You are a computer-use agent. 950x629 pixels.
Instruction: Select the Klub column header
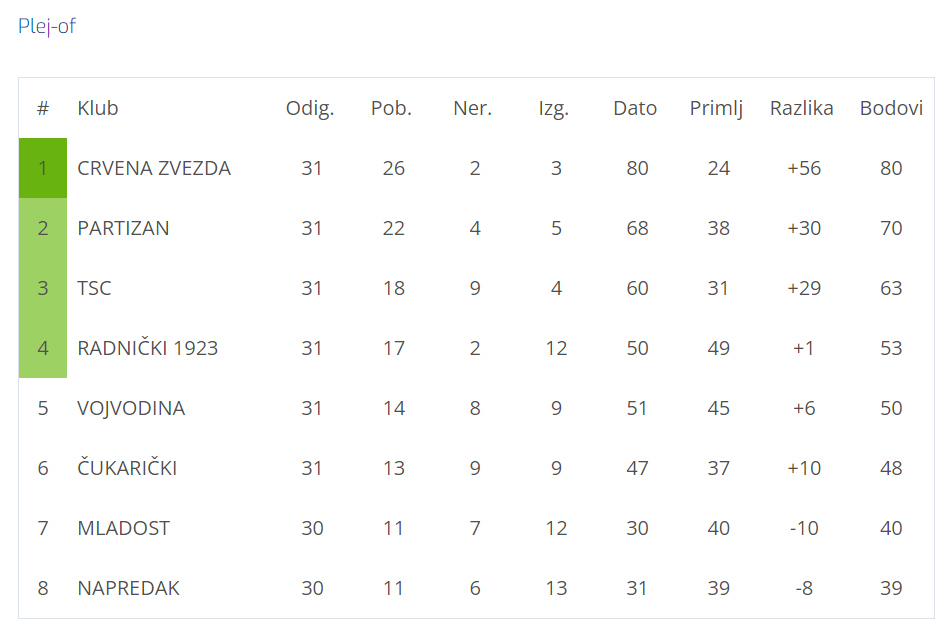(x=98, y=108)
